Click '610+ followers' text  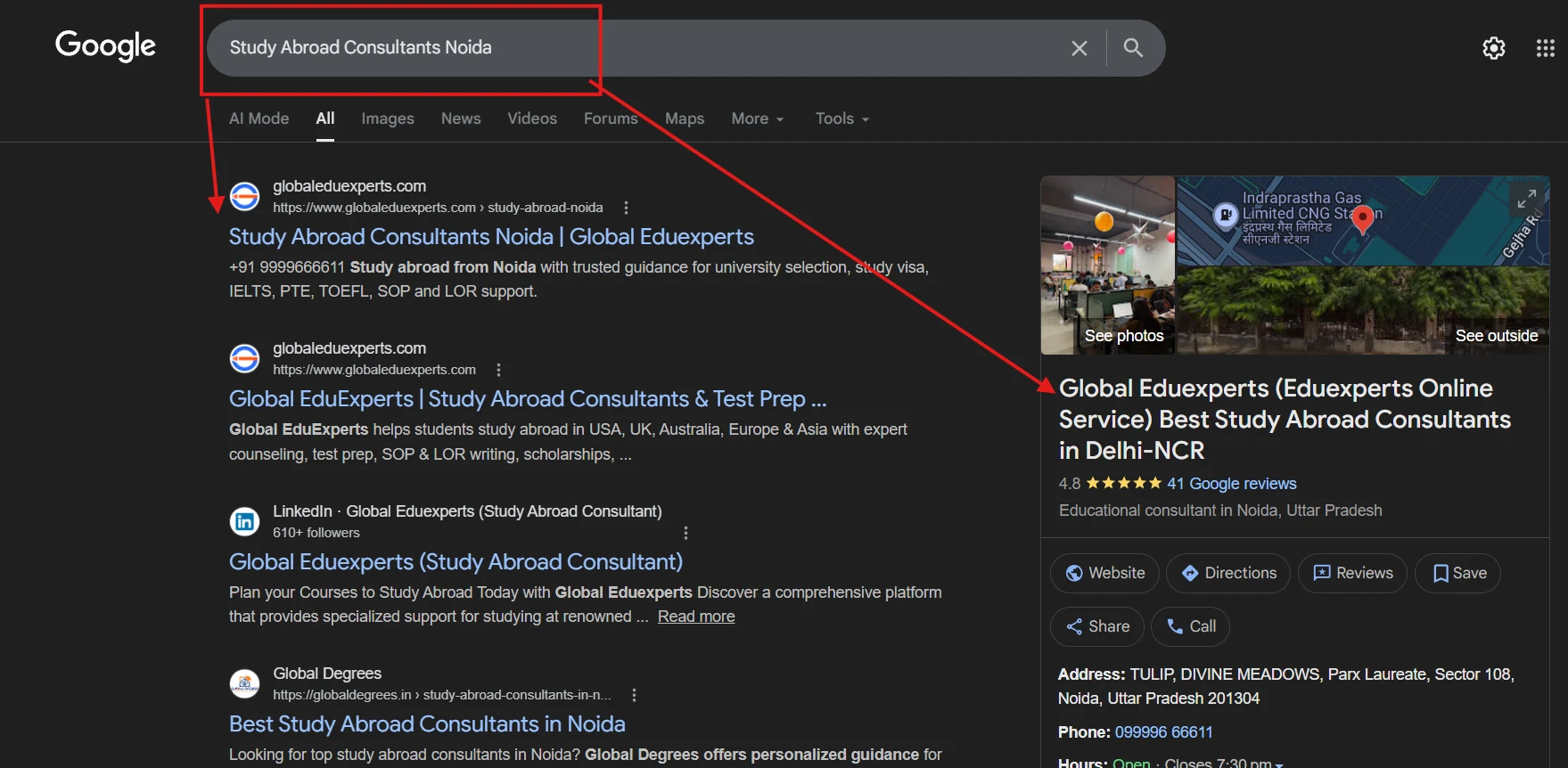(316, 533)
